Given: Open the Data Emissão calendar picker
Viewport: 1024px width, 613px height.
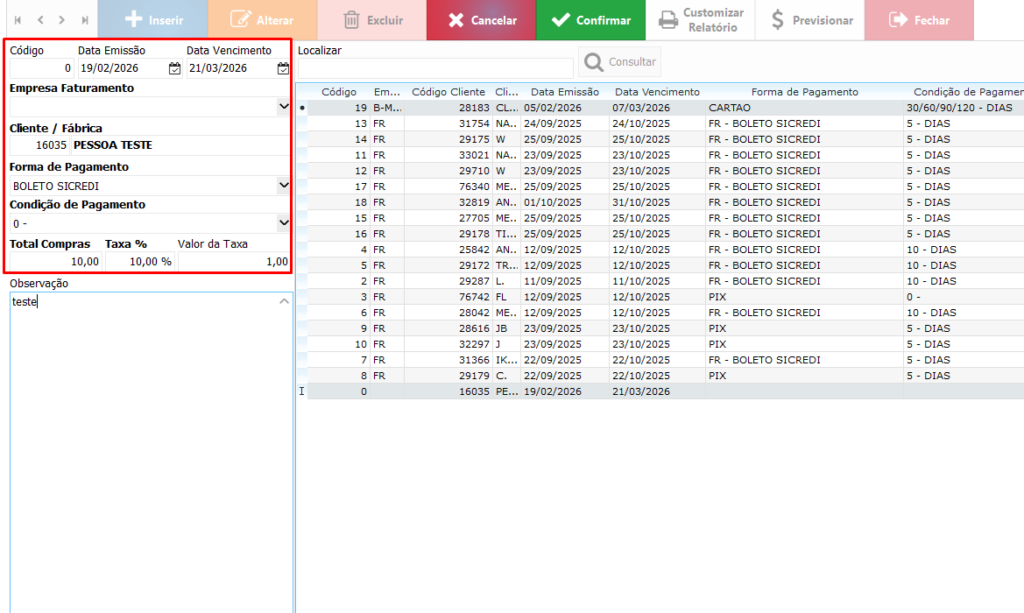Looking at the screenshot, I should point(174,69).
